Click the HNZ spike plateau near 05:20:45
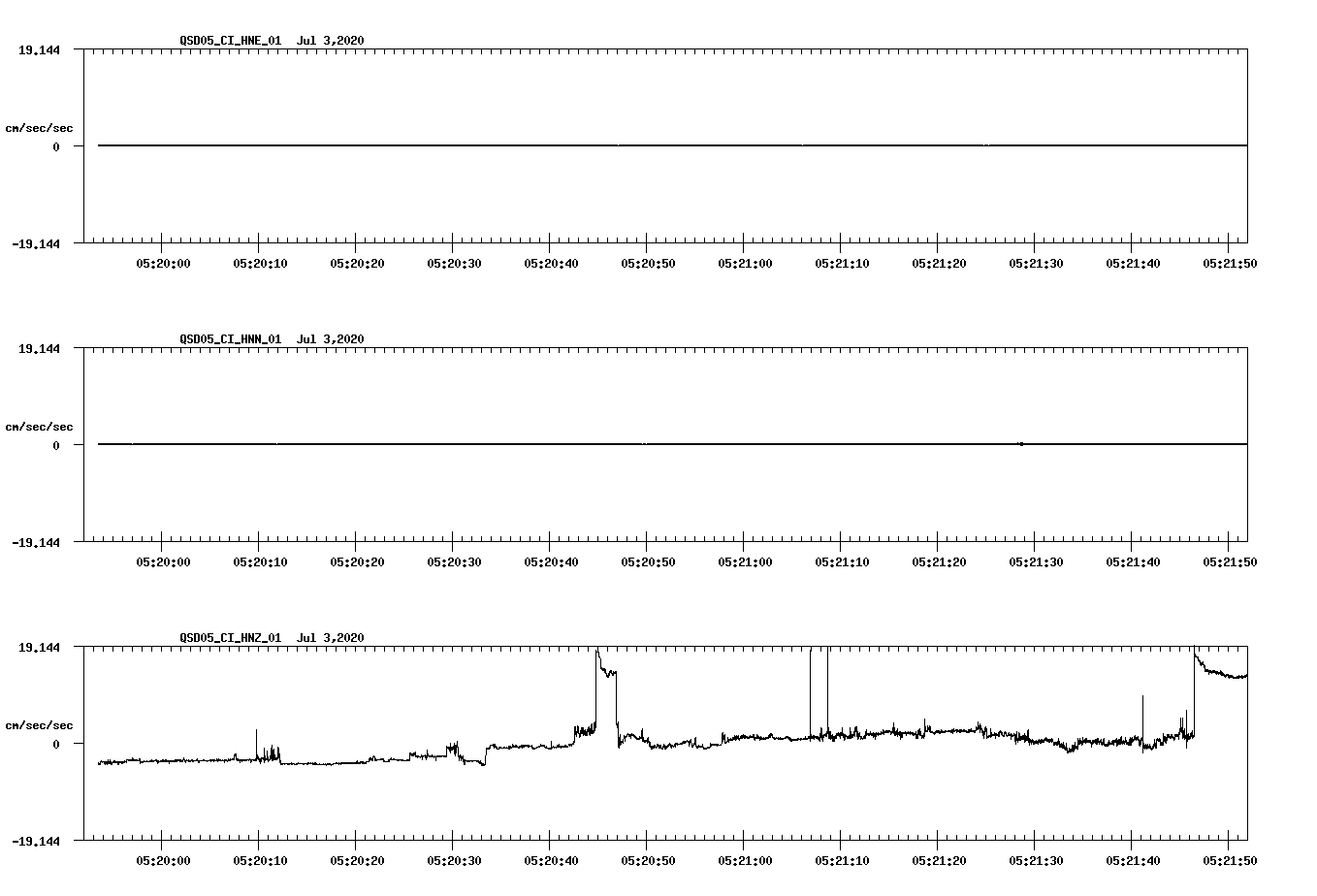1317x896 pixels. 606,672
